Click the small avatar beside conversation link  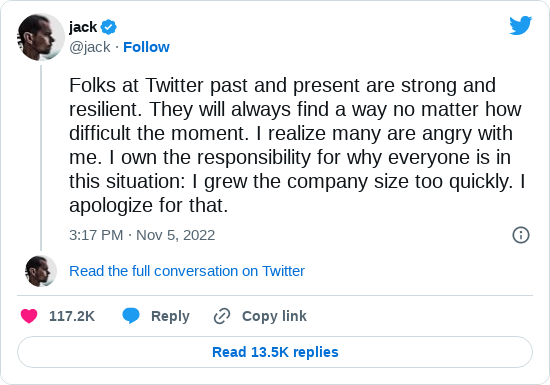click(x=41, y=271)
